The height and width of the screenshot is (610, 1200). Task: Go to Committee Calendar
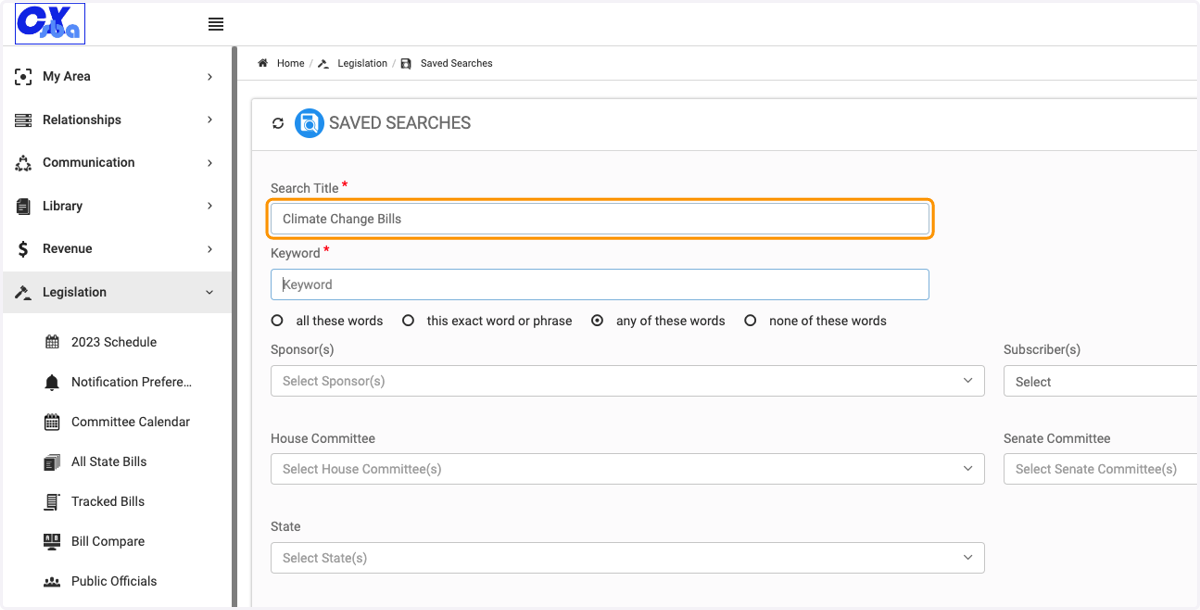130,422
